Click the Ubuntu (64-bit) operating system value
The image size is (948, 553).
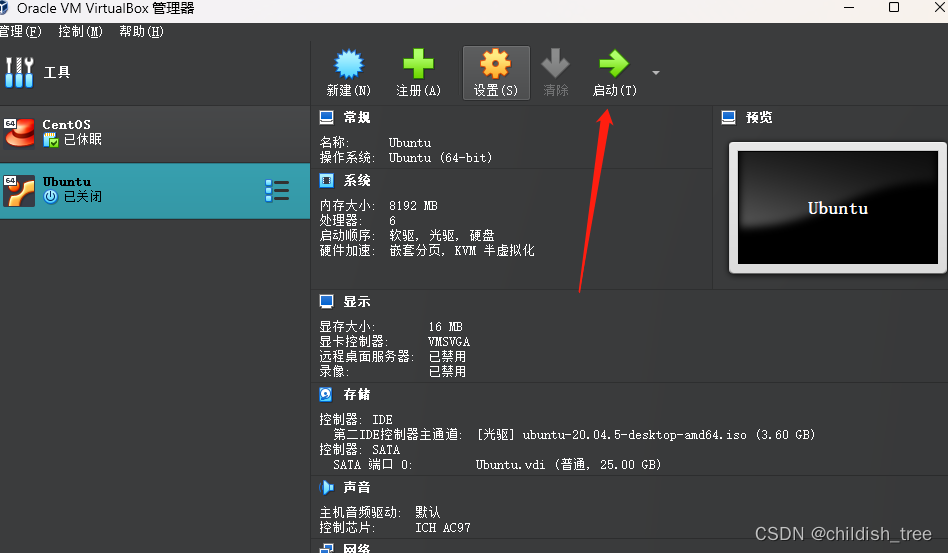pos(440,158)
